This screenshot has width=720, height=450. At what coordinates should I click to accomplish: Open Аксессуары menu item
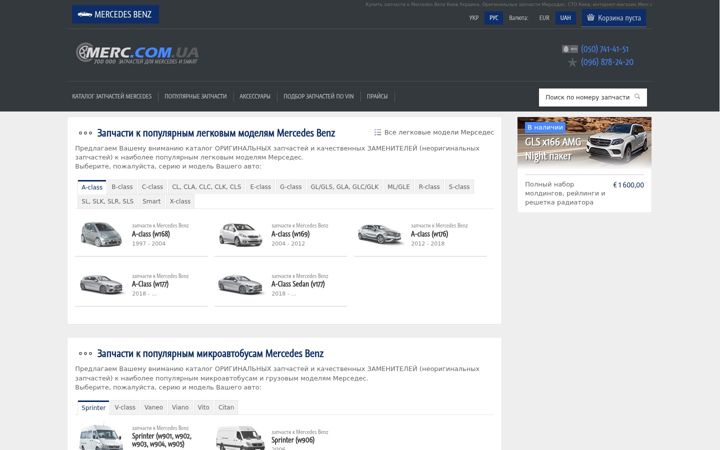[x=255, y=96]
